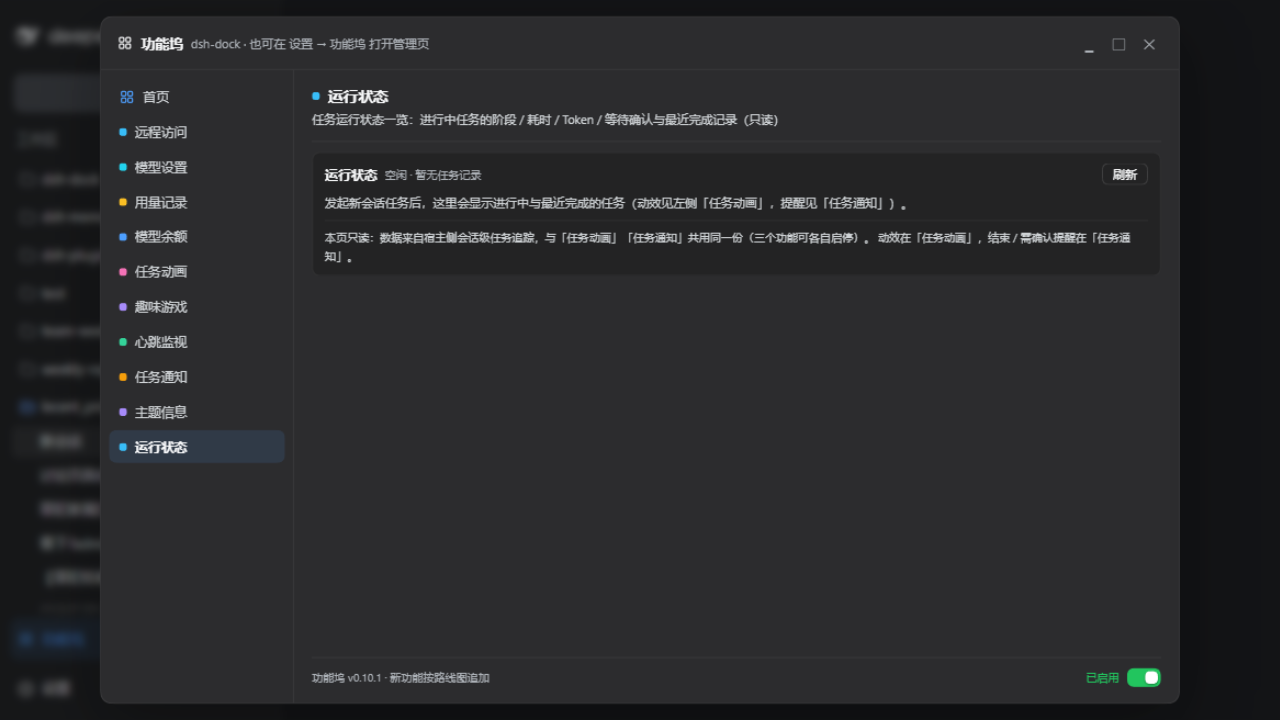This screenshot has height=720, width=1280.
Task: Open the 首页 home page
Action: coord(197,97)
